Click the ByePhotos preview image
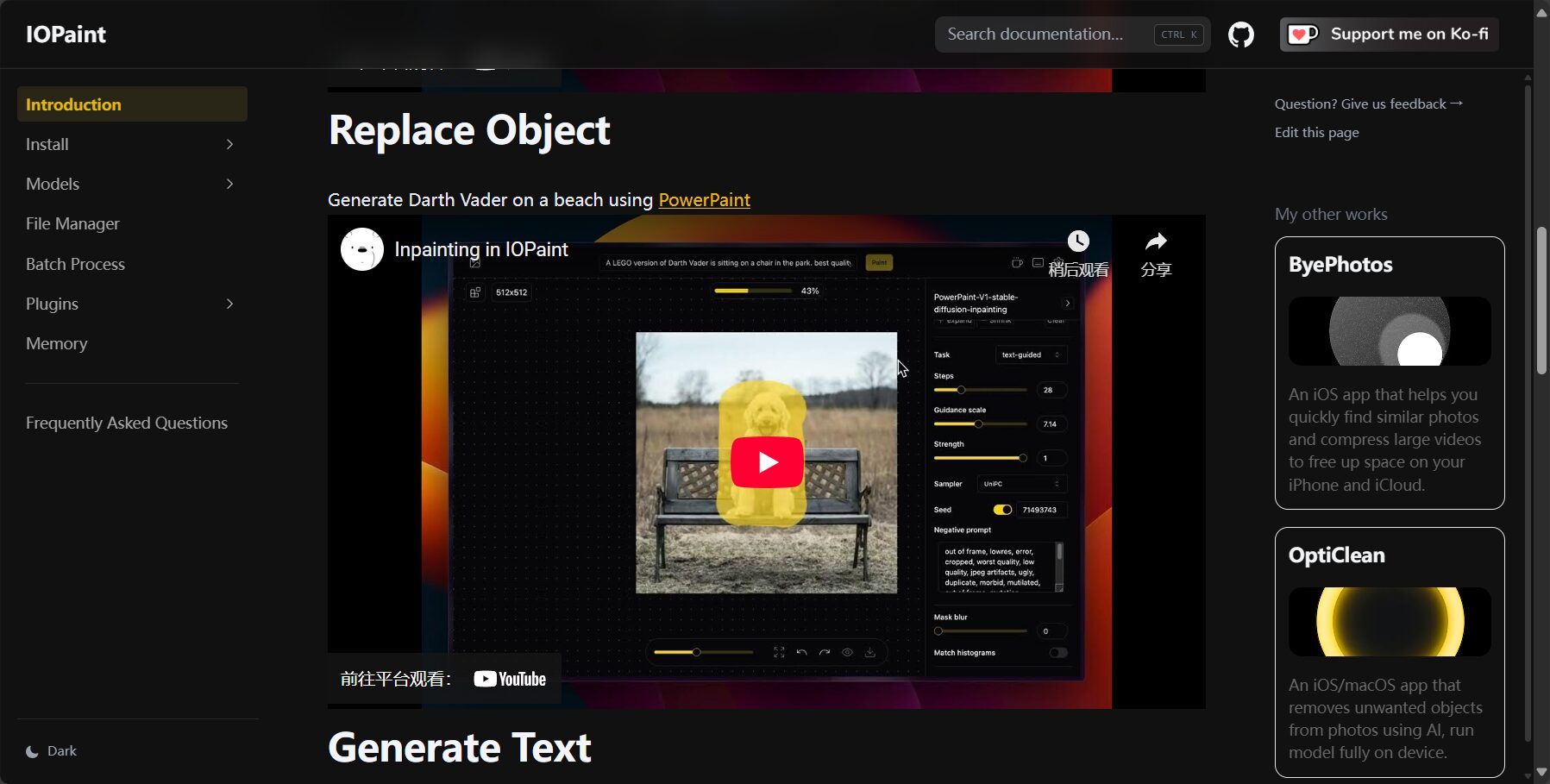Viewport: 1550px width, 784px height. coord(1390,331)
